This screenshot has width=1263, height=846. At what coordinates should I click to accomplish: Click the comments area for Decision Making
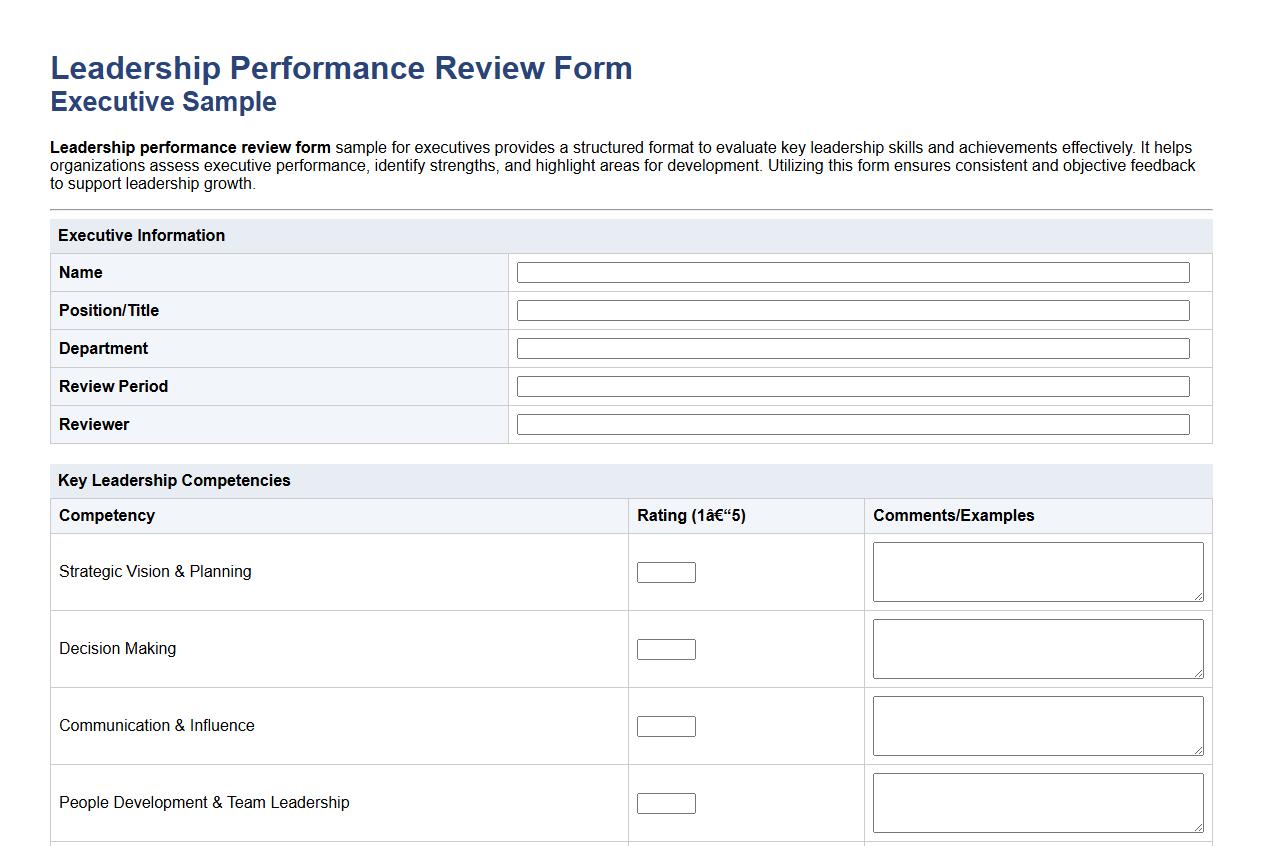pyautogui.click(x=1037, y=647)
